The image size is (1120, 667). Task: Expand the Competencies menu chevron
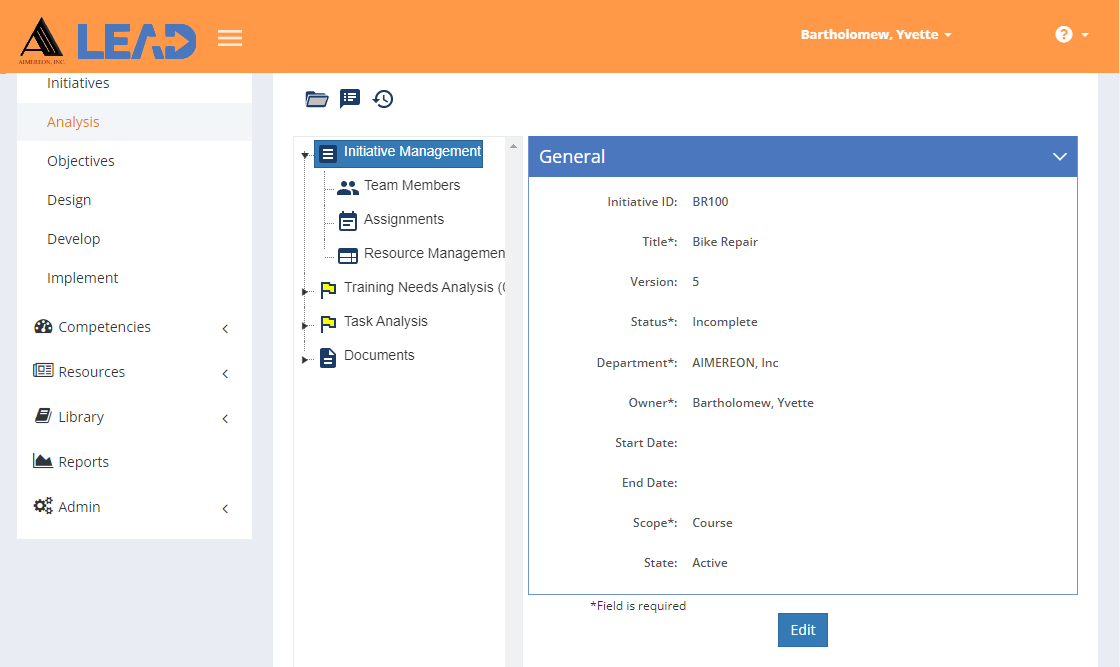pyautogui.click(x=225, y=329)
